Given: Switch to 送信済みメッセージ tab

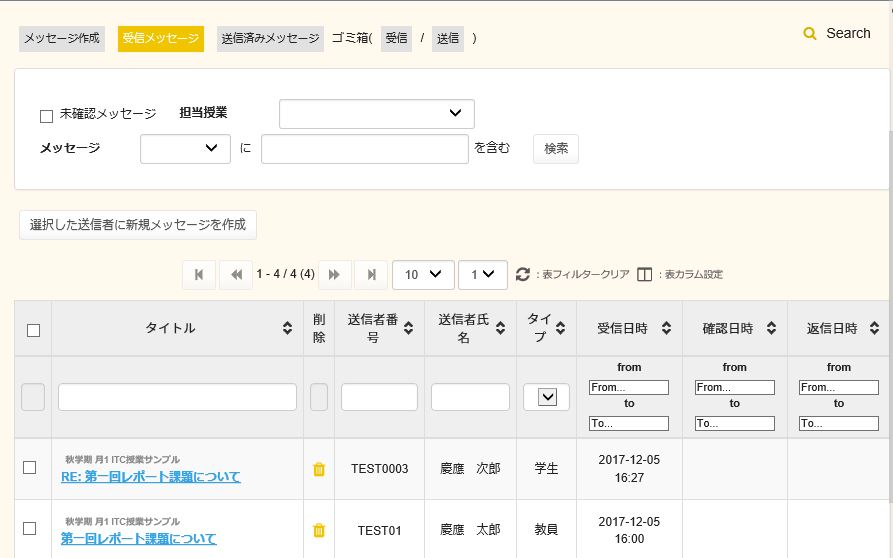Looking at the screenshot, I should (270, 38).
